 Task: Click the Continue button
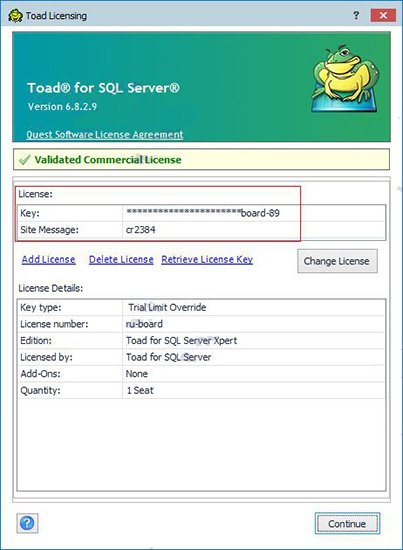pos(347,524)
